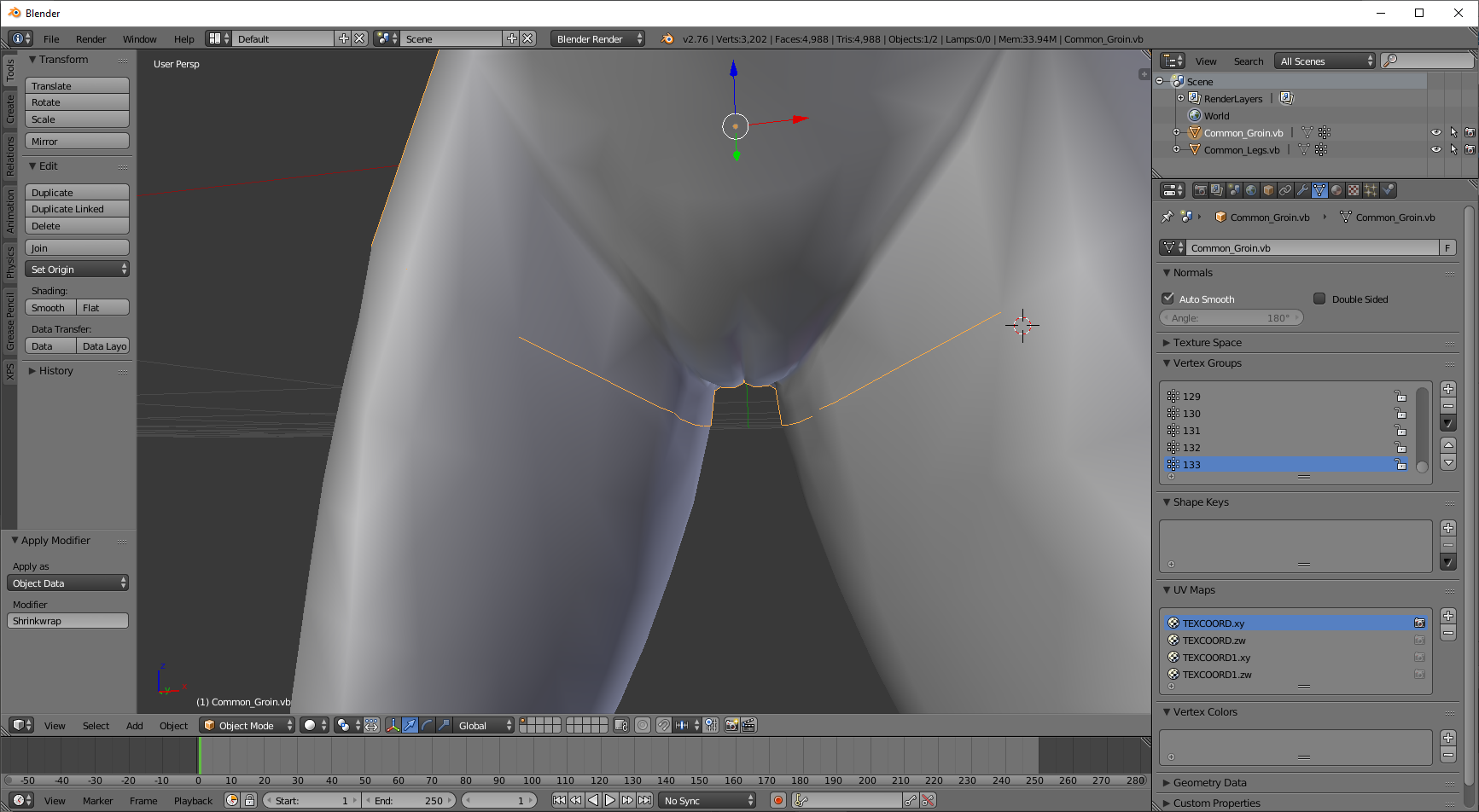
Task: Open the Texture properties tab (checker icon)
Action: point(1354,190)
